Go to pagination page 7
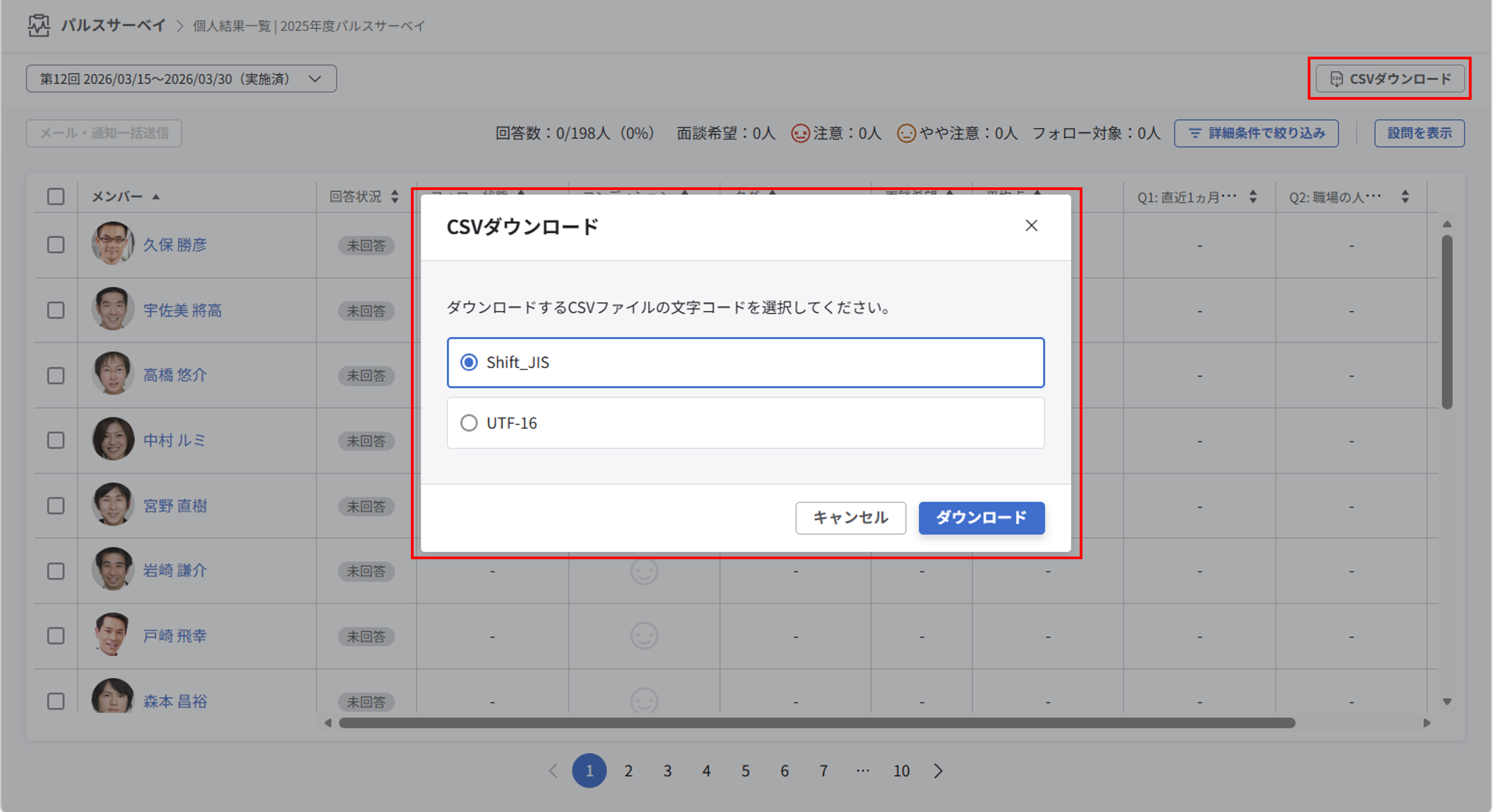The image size is (1493, 812). coord(823,771)
